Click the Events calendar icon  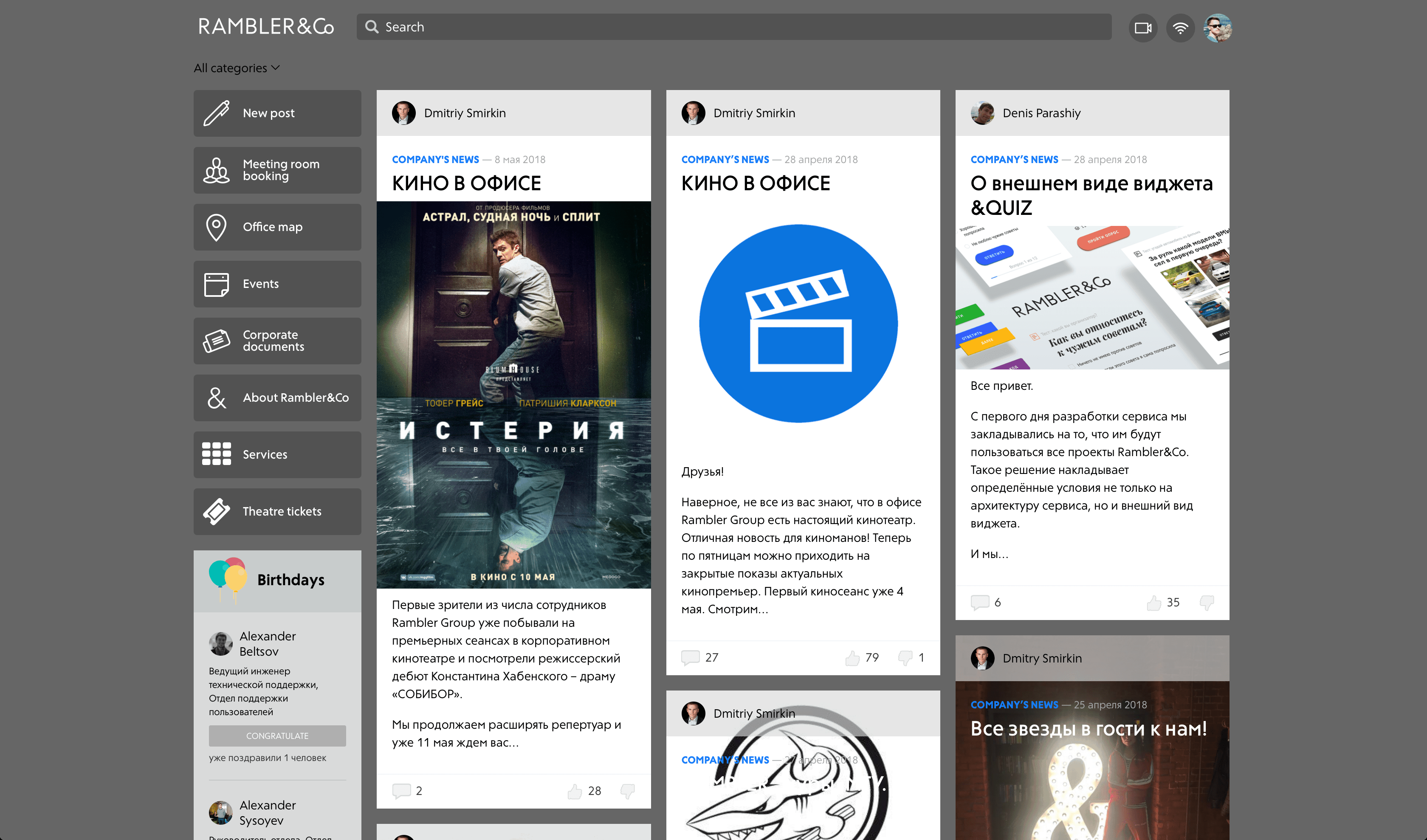pyautogui.click(x=216, y=284)
